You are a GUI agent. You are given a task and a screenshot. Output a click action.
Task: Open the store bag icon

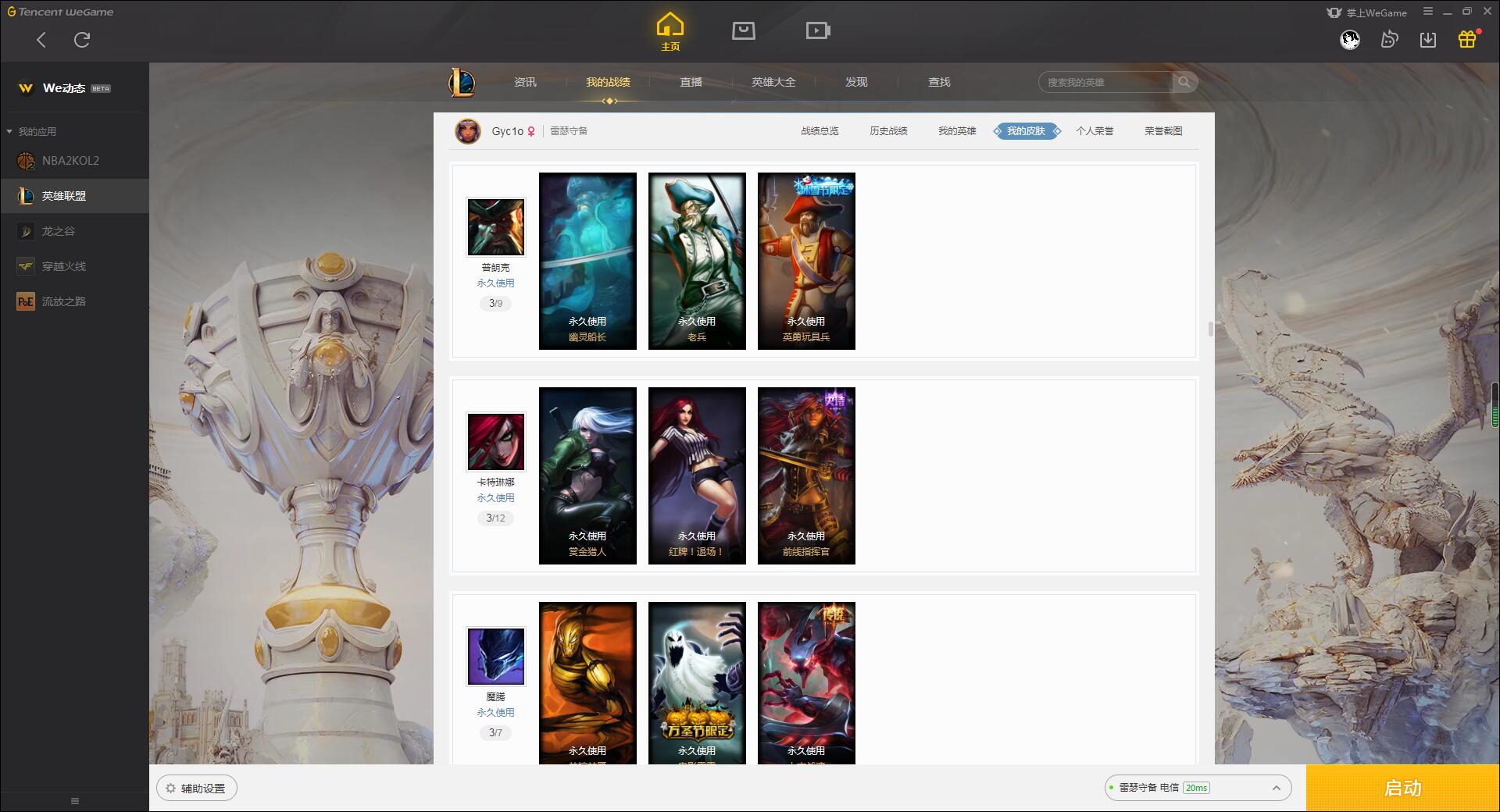[743, 30]
